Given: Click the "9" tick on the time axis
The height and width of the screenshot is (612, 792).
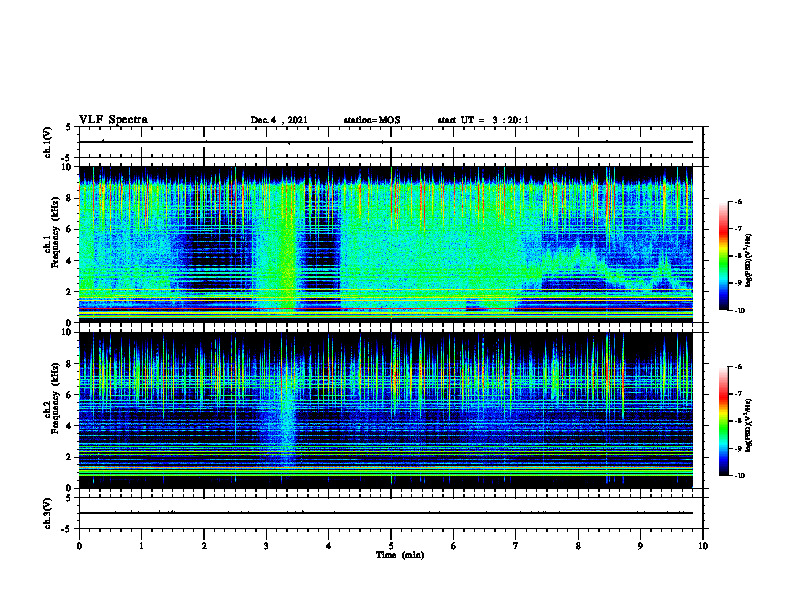Looking at the screenshot, I should click(640, 546).
